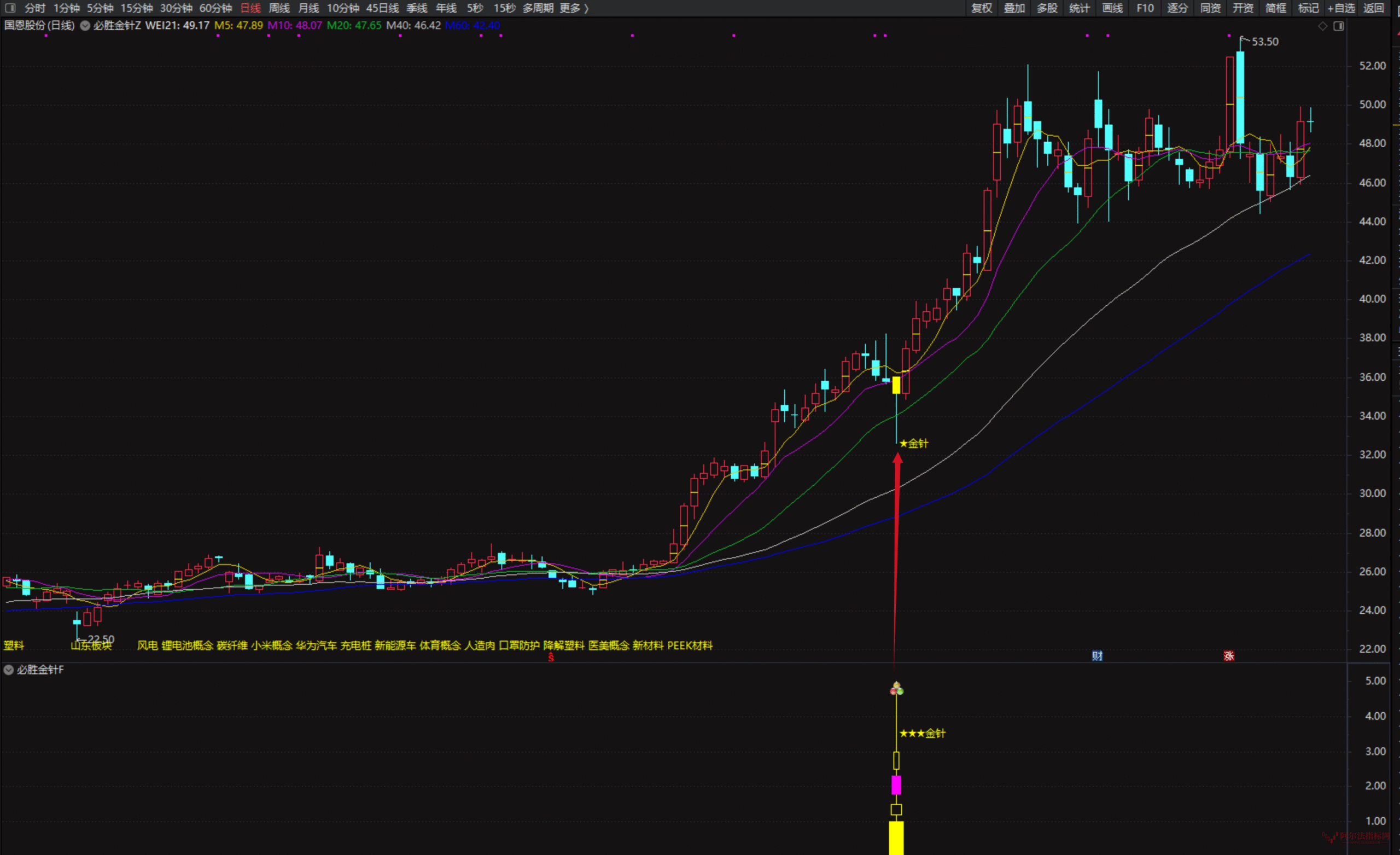1400x855 pixels.
Task: Click the diamond icon at chart top-right
Action: click(1323, 26)
